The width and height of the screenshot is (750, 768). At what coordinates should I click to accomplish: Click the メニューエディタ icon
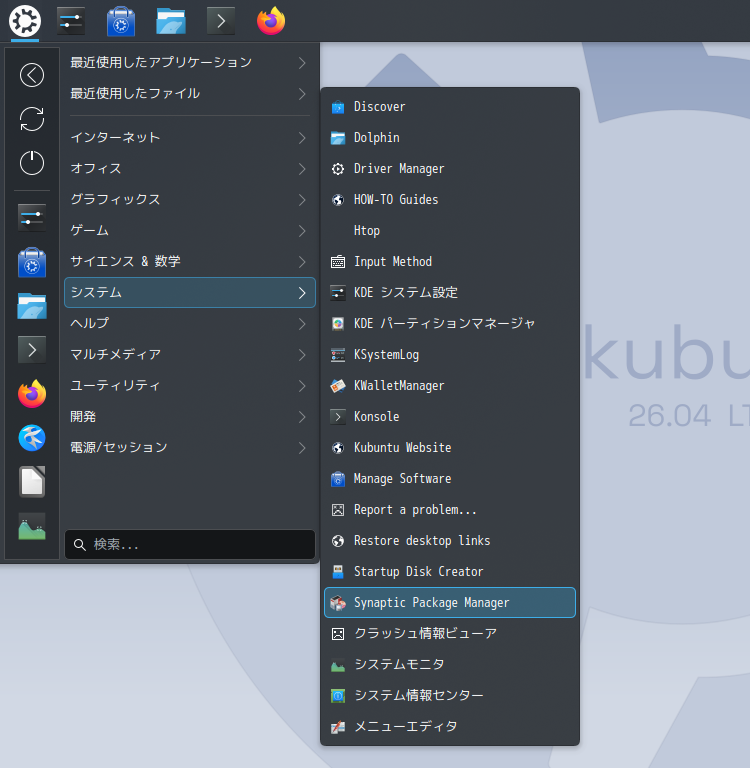tap(338, 726)
